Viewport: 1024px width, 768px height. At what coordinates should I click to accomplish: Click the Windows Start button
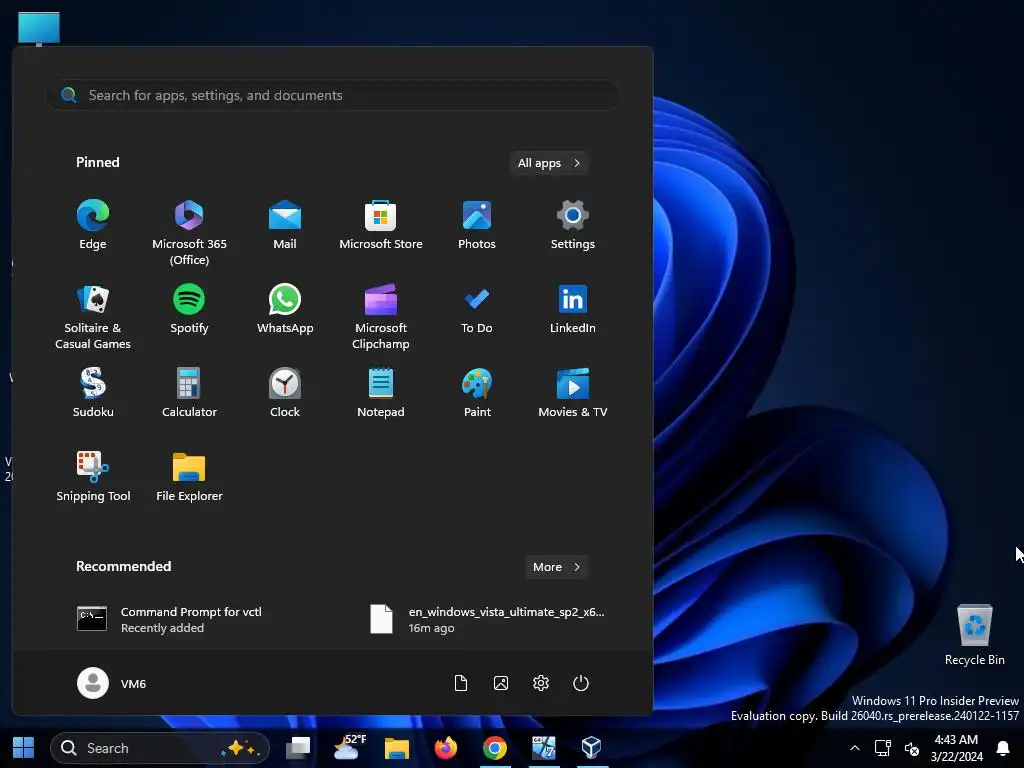(24, 748)
